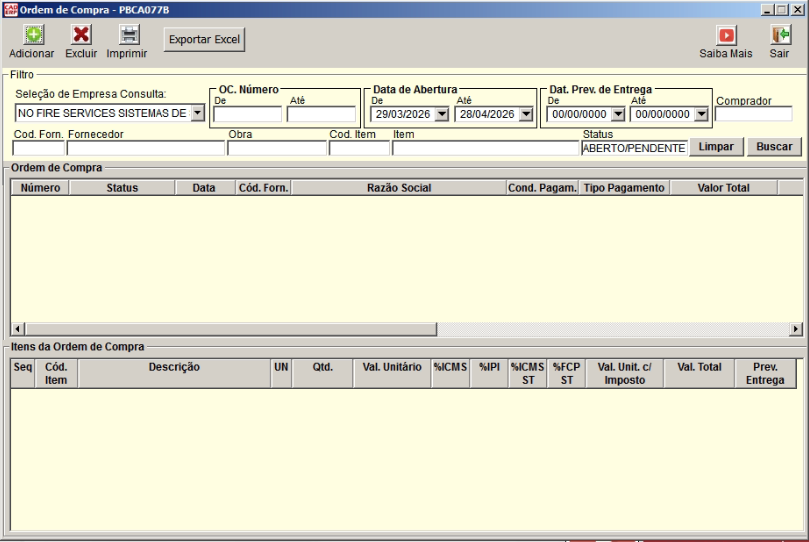Click the Status field showing ABERTO/PENDENTE
Viewport: 809px width, 542px height.
point(634,148)
